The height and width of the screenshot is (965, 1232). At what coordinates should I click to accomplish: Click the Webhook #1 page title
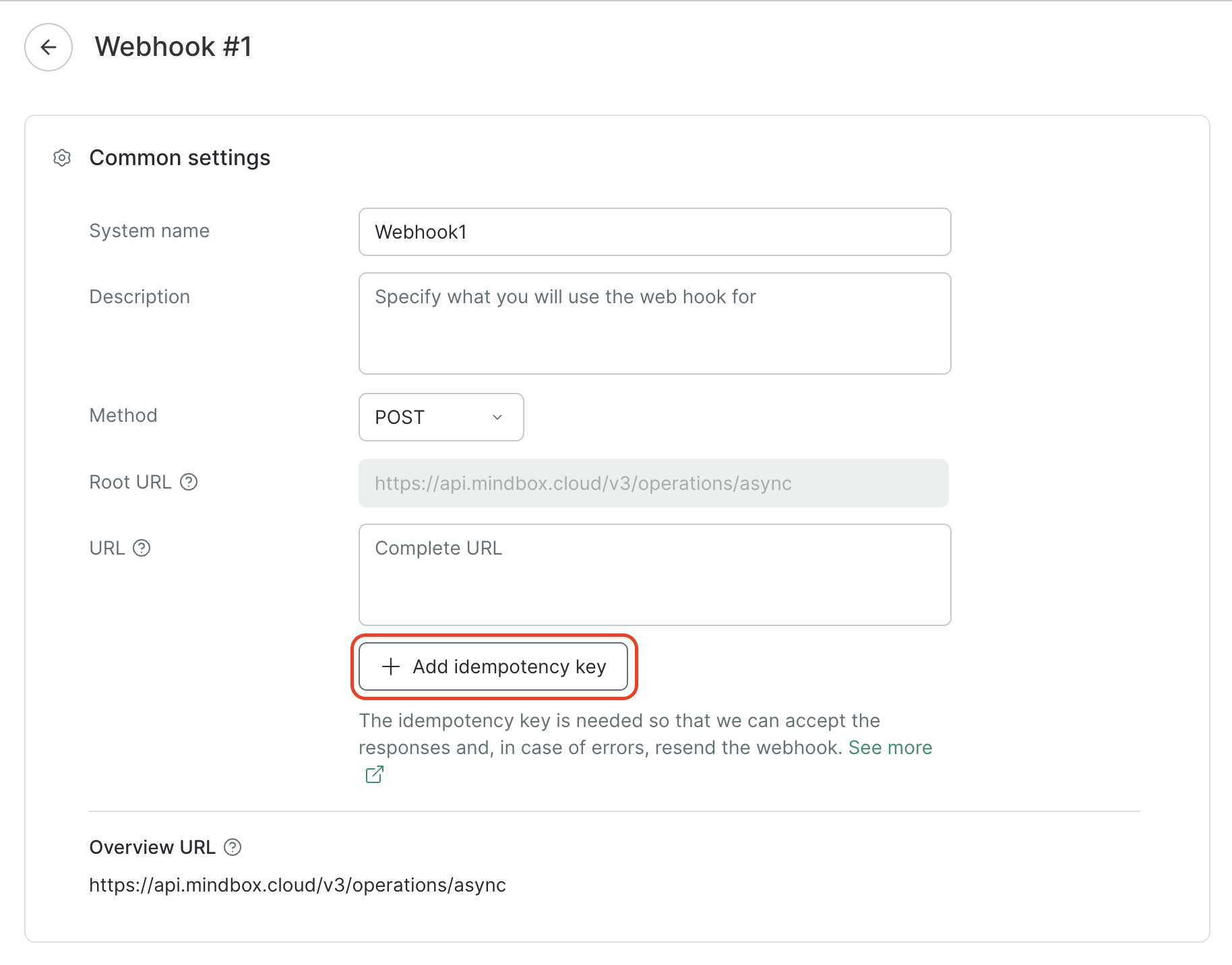click(173, 46)
